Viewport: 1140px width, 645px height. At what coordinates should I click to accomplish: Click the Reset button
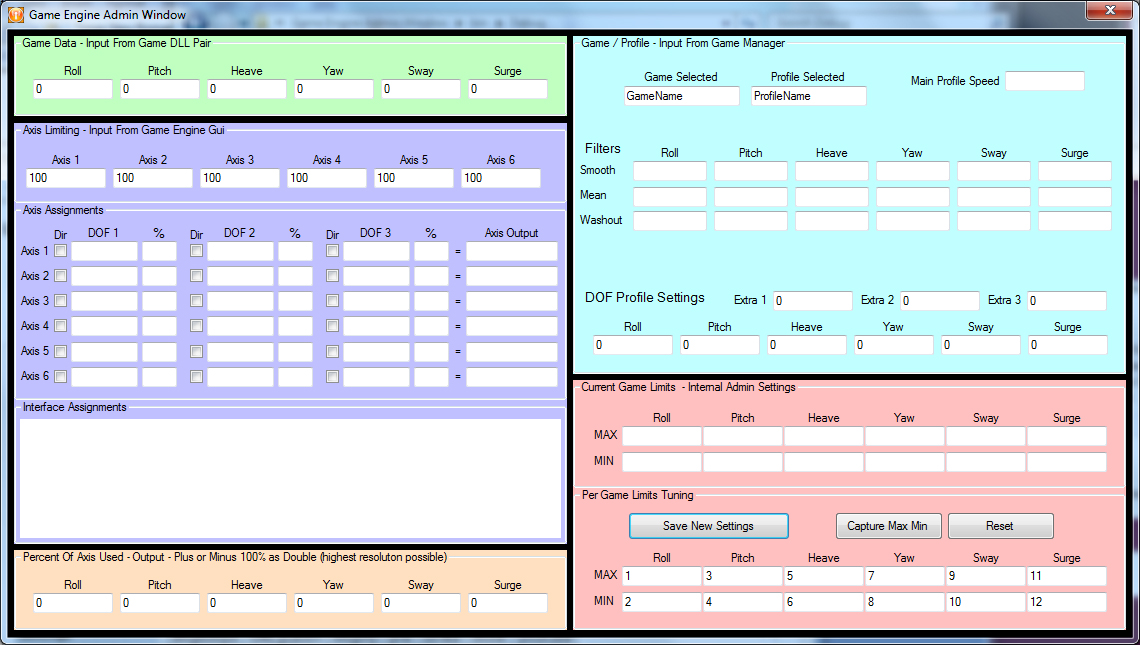pyautogui.click(x=1000, y=526)
